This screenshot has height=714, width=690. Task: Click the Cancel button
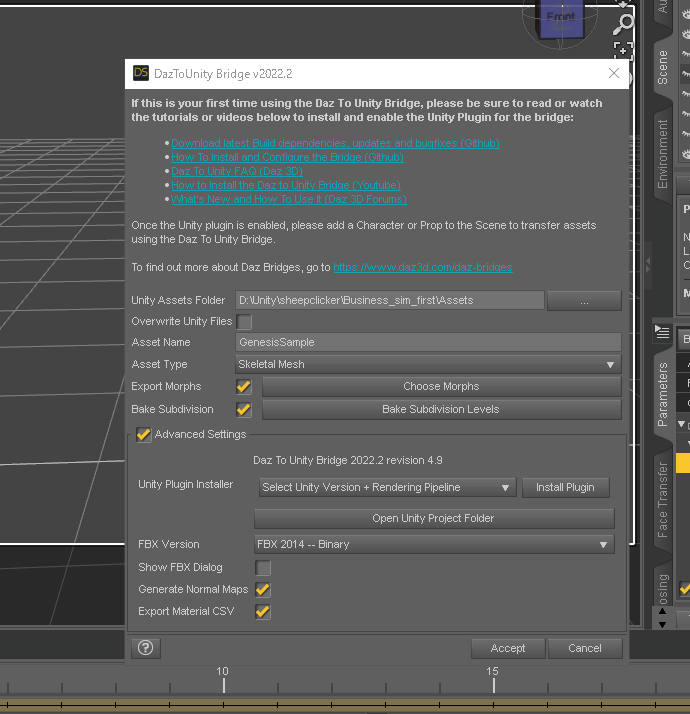coord(585,648)
